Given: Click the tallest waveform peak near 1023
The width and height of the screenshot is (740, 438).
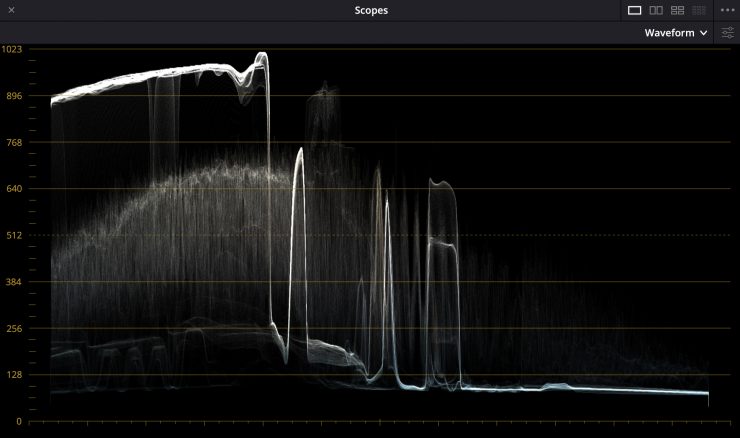Looking at the screenshot, I should click(x=262, y=54).
